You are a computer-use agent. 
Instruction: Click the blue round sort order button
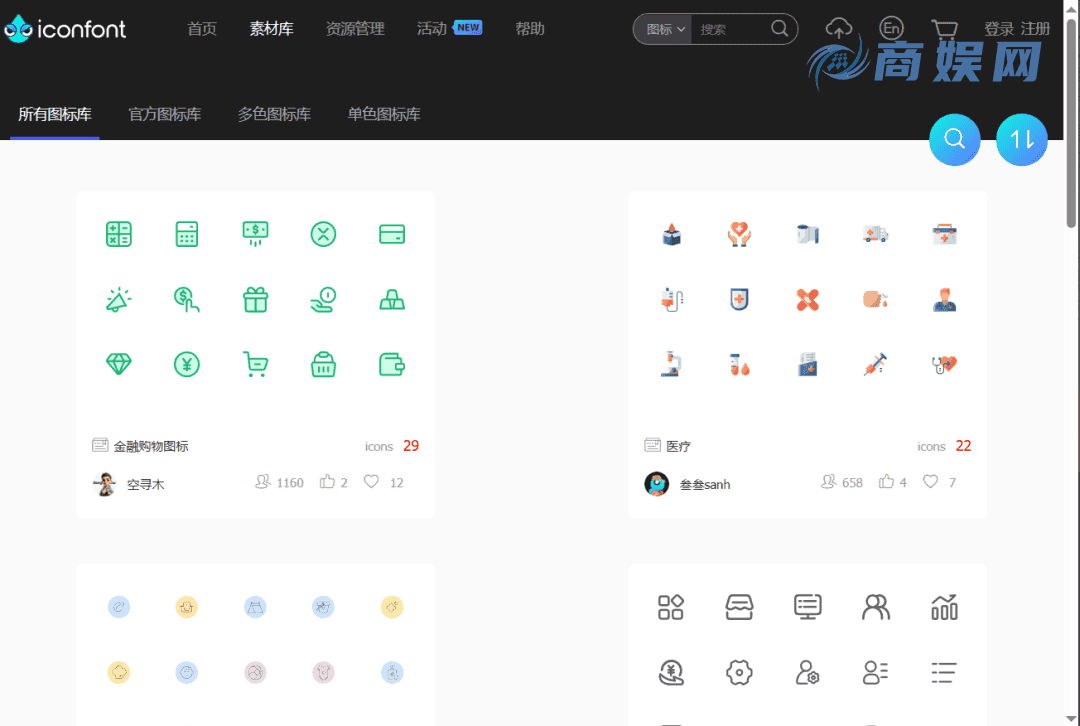coord(1021,139)
